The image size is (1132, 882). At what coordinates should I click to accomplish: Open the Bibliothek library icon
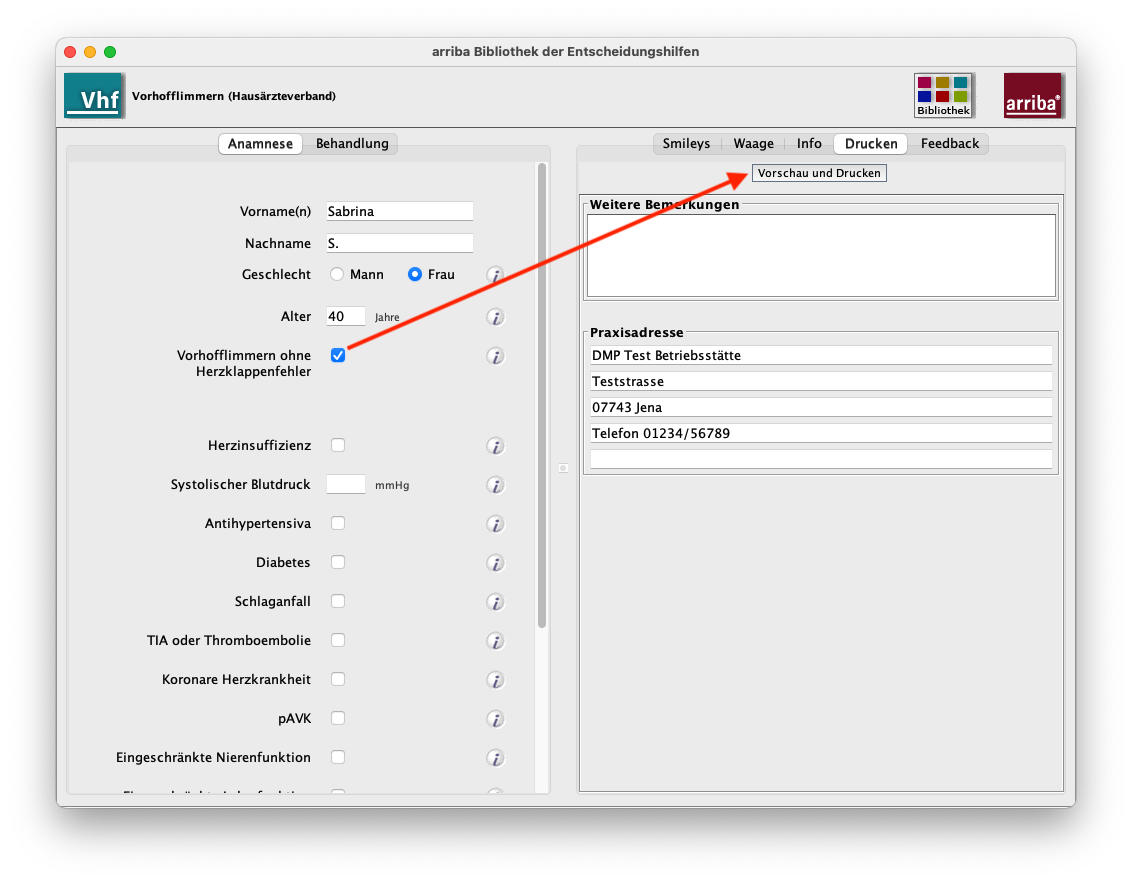coord(944,95)
